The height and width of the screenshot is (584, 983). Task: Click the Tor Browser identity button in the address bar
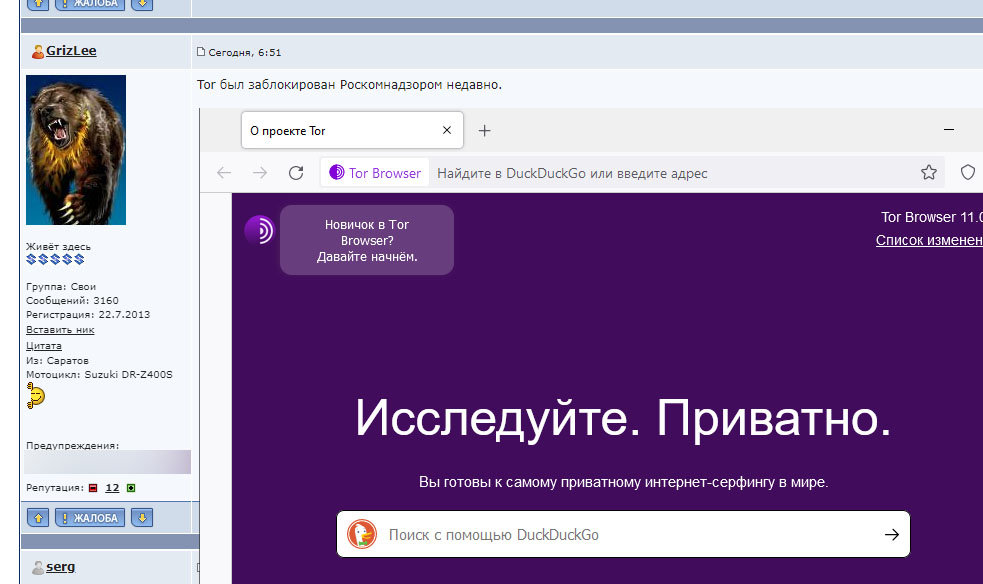(x=375, y=173)
